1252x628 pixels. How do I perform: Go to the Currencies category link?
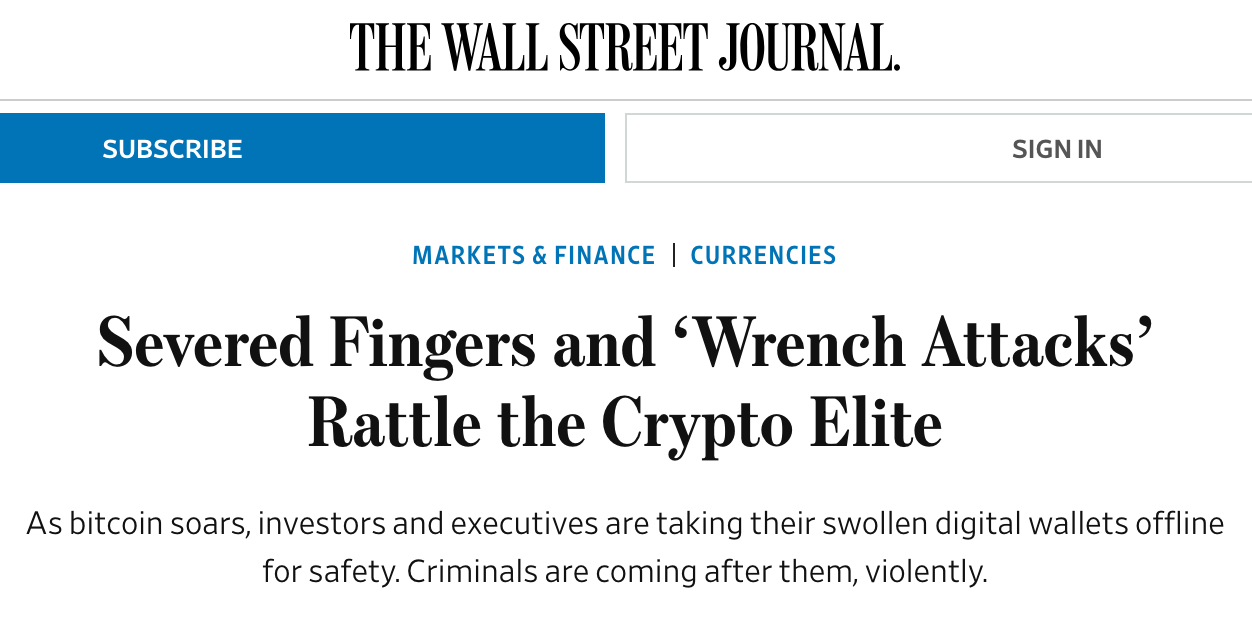(763, 255)
